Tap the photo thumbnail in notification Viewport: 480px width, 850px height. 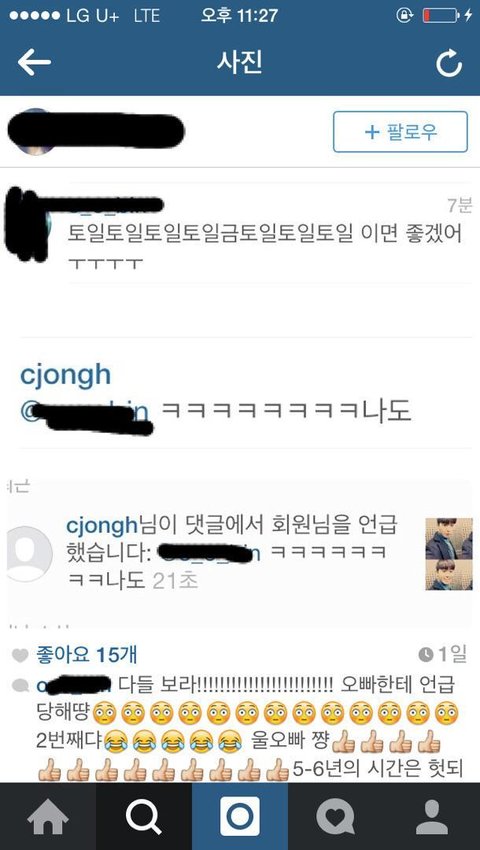coord(449,553)
